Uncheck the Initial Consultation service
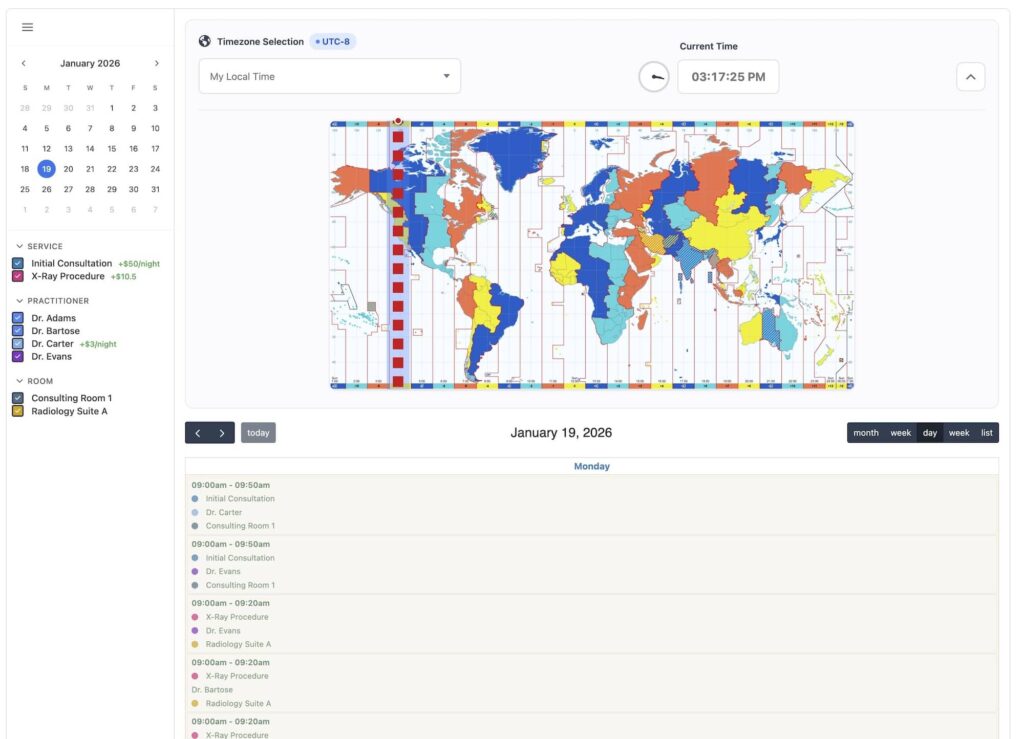This screenshot has width=1024, height=739. click(x=18, y=264)
